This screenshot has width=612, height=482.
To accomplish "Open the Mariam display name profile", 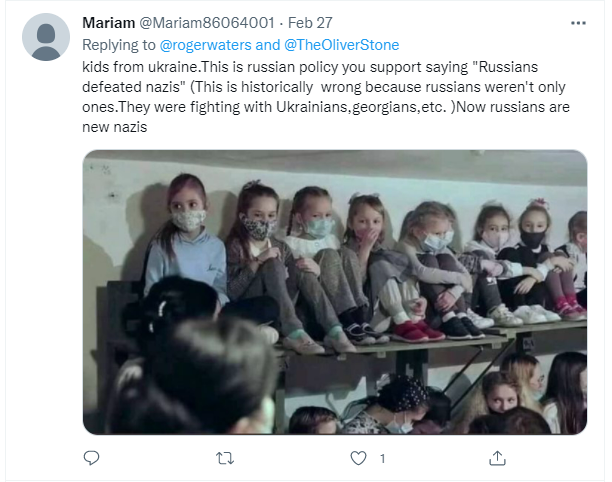I will tap(109, 23).
